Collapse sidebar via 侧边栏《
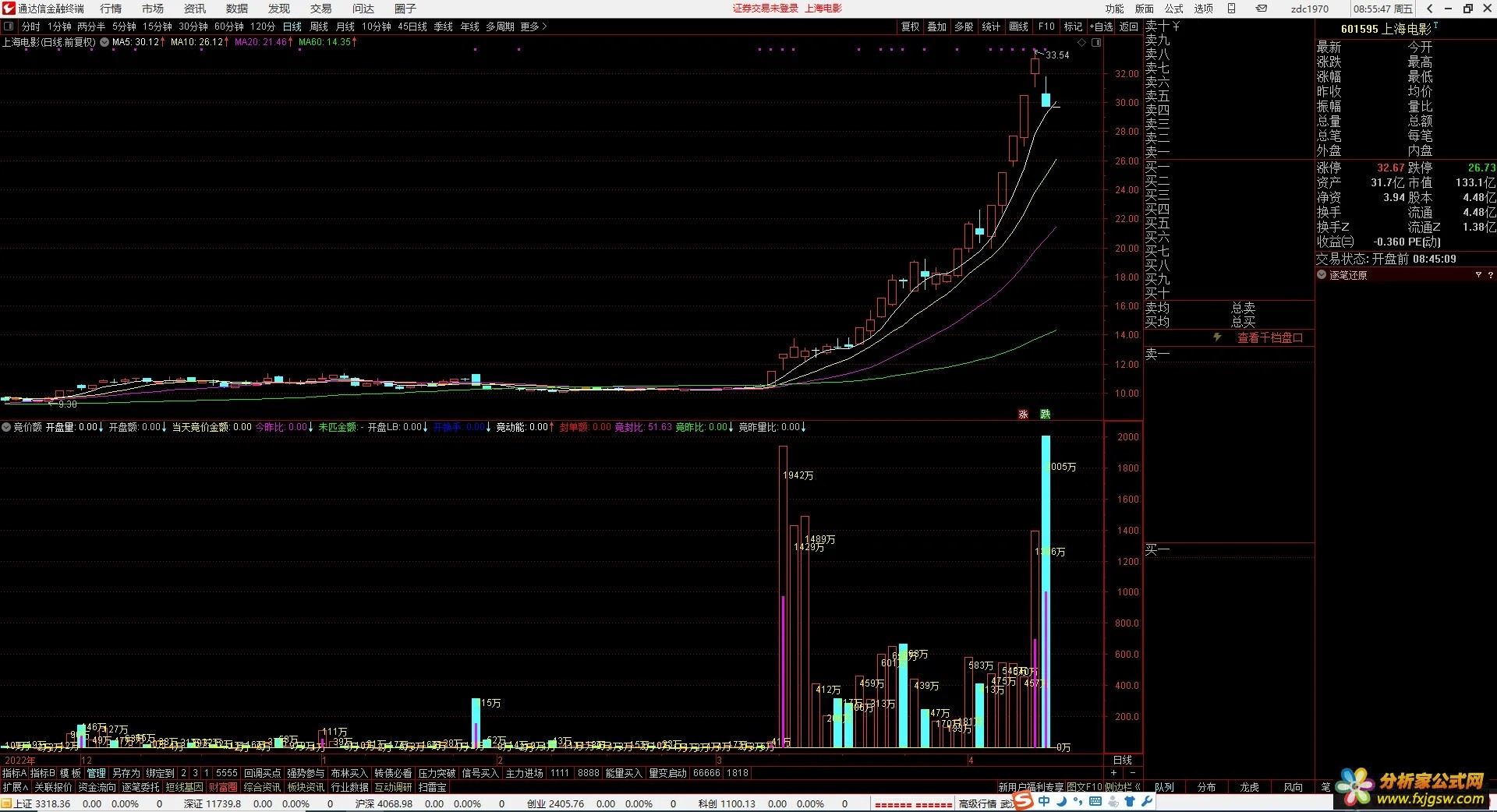This screenshot has height=812, width=1497. tap(1123, 787)
